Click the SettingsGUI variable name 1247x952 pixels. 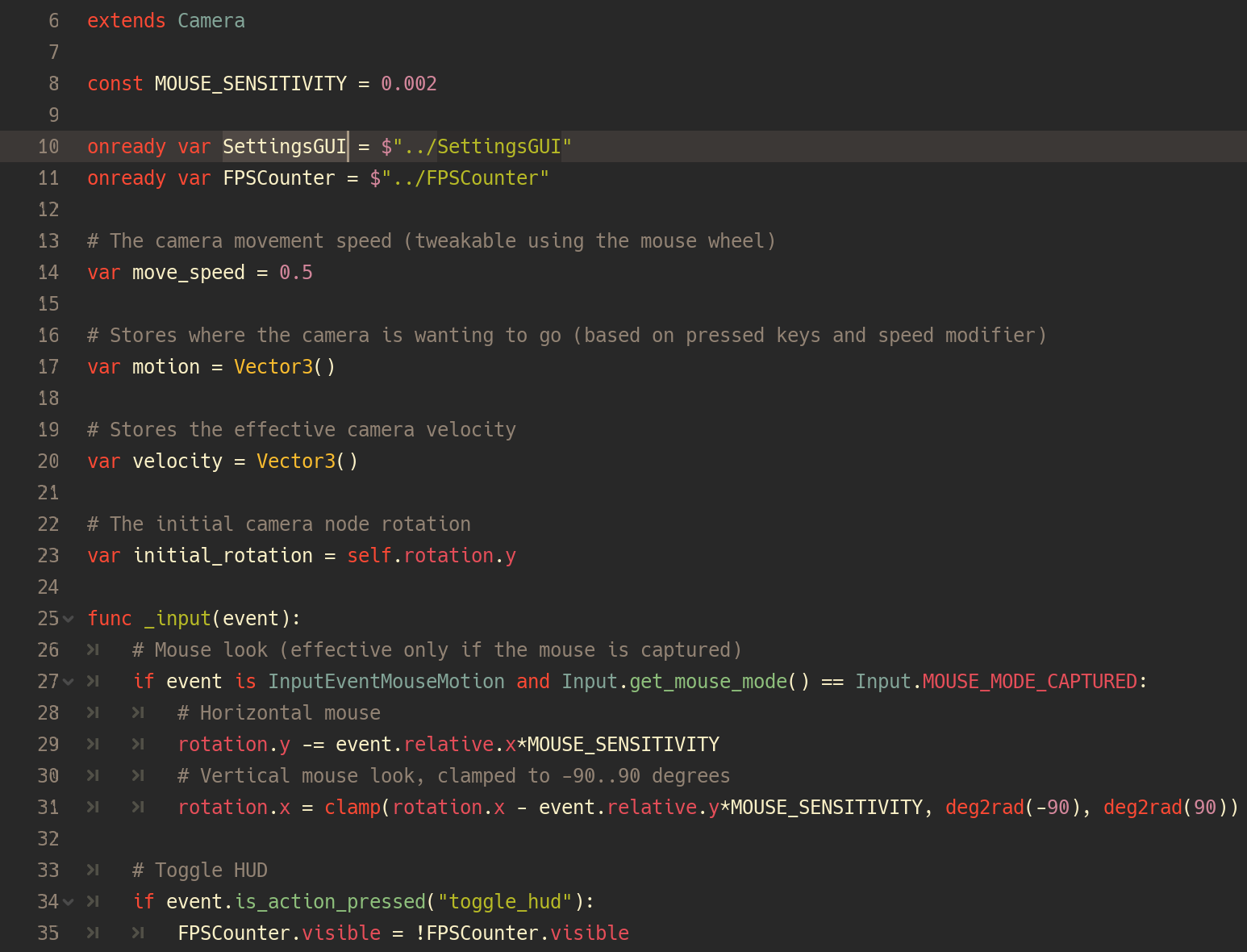[285, 147]
